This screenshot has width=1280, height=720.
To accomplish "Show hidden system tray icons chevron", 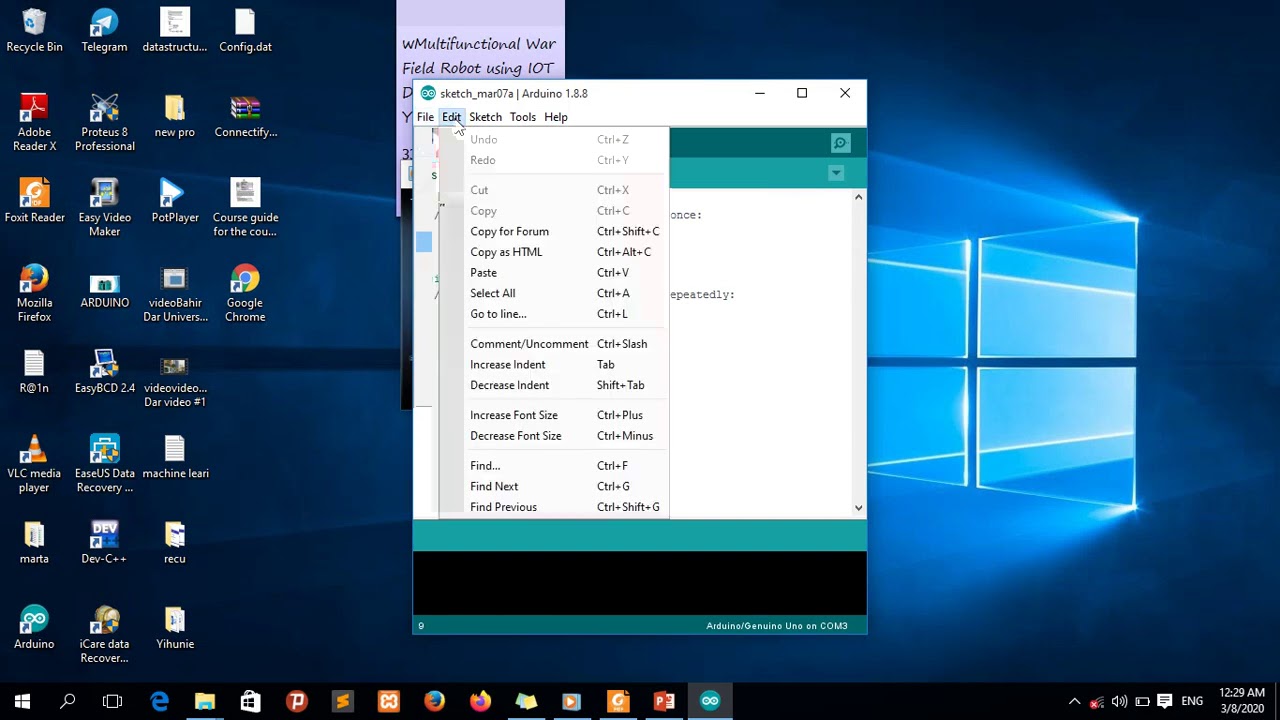I will coord(1074,701).
